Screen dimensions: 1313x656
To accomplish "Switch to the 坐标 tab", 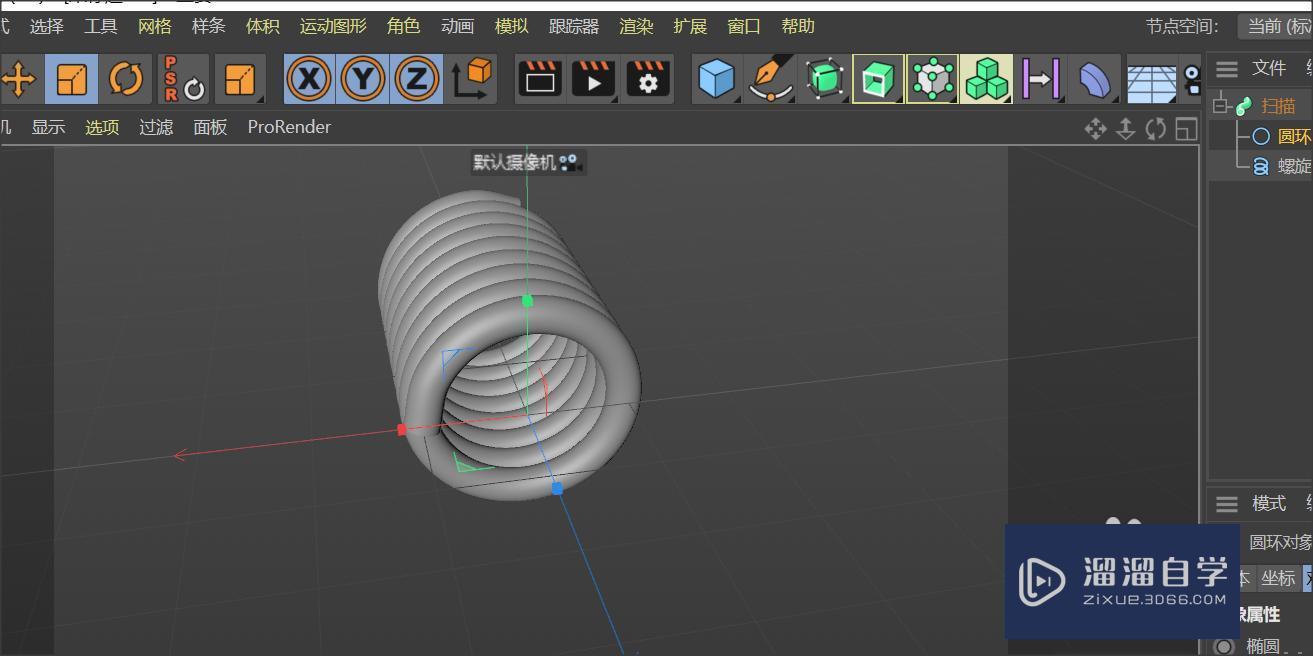I will [x=1281, y=578].
